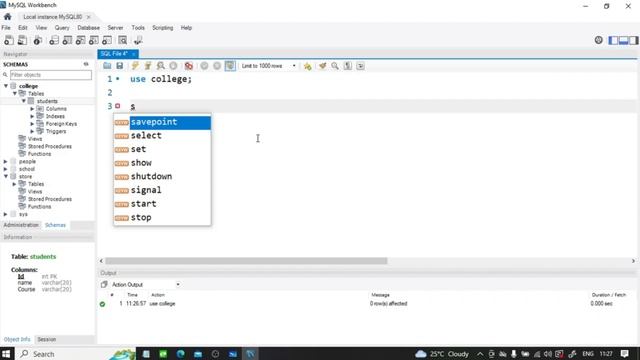Collapse the students table node
This screenshot has height=360, width=640.
click(24, 101)
